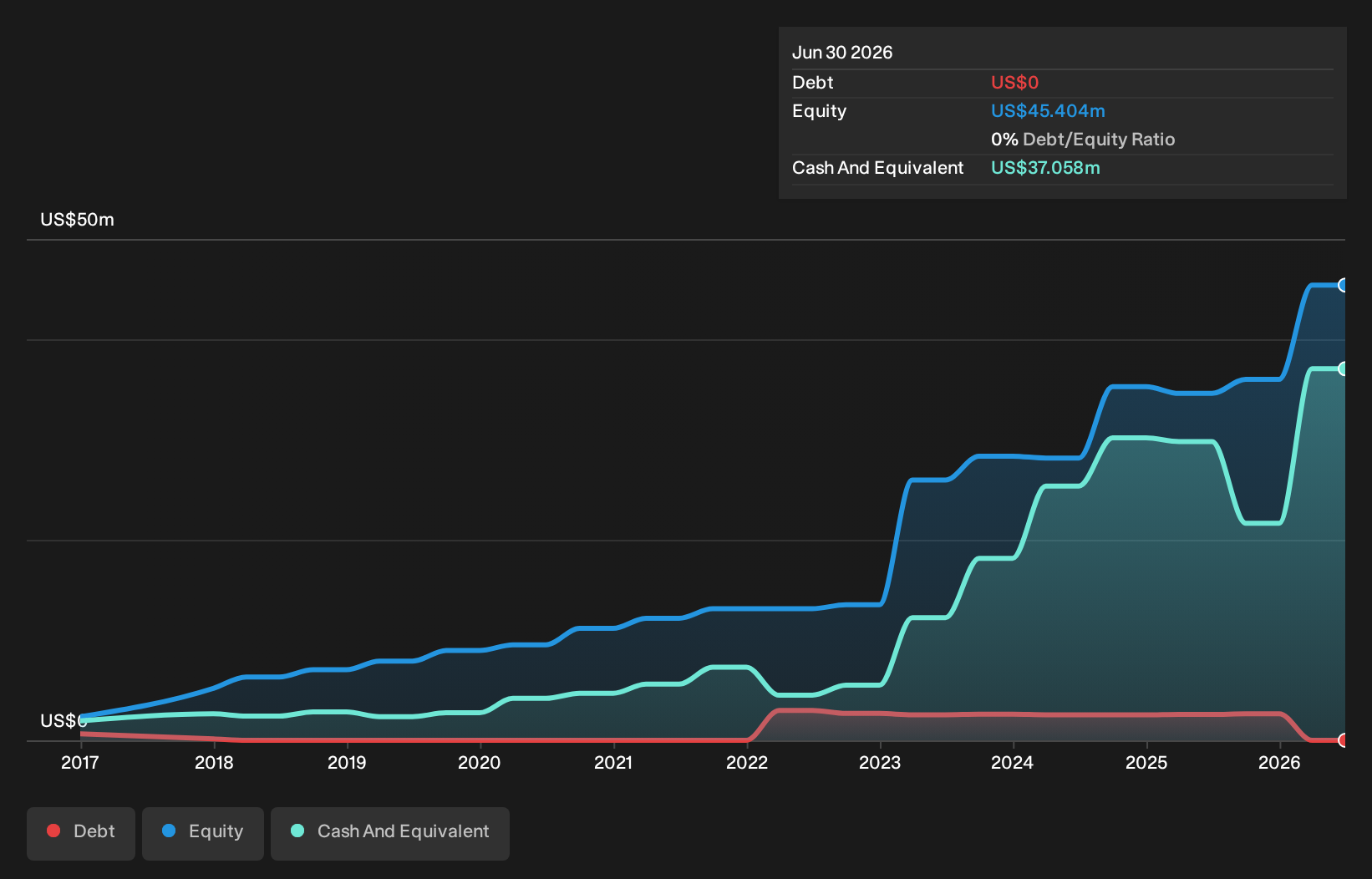Click the 2019 axis label
Screen dimensions: 1372x879
tap(347, 763)
